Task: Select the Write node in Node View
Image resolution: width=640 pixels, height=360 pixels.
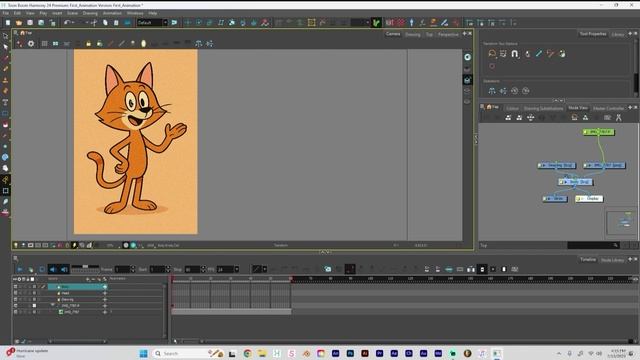Action: (x=555, y=199)
